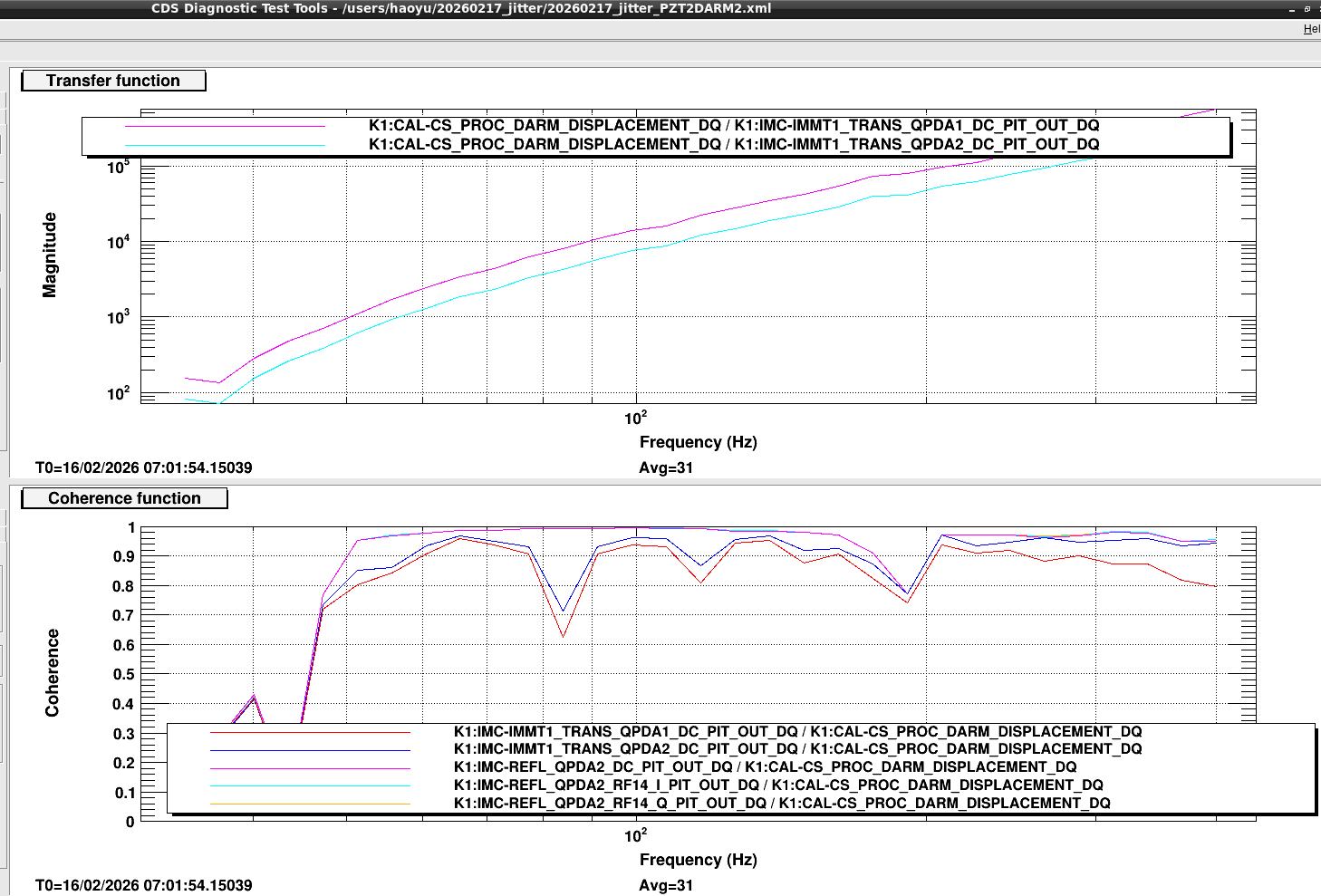Click the magenta line sample in transfer function legend
1321x896 pixels.
[x=225, y=126]
